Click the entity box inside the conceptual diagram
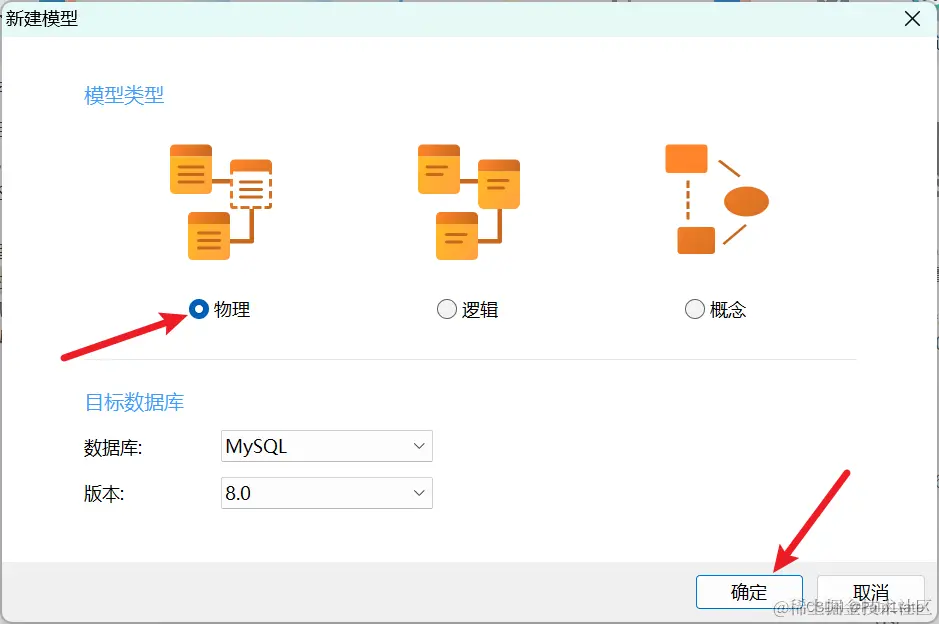Viewport: 939px width, 624px height. (x=686, y=158)
